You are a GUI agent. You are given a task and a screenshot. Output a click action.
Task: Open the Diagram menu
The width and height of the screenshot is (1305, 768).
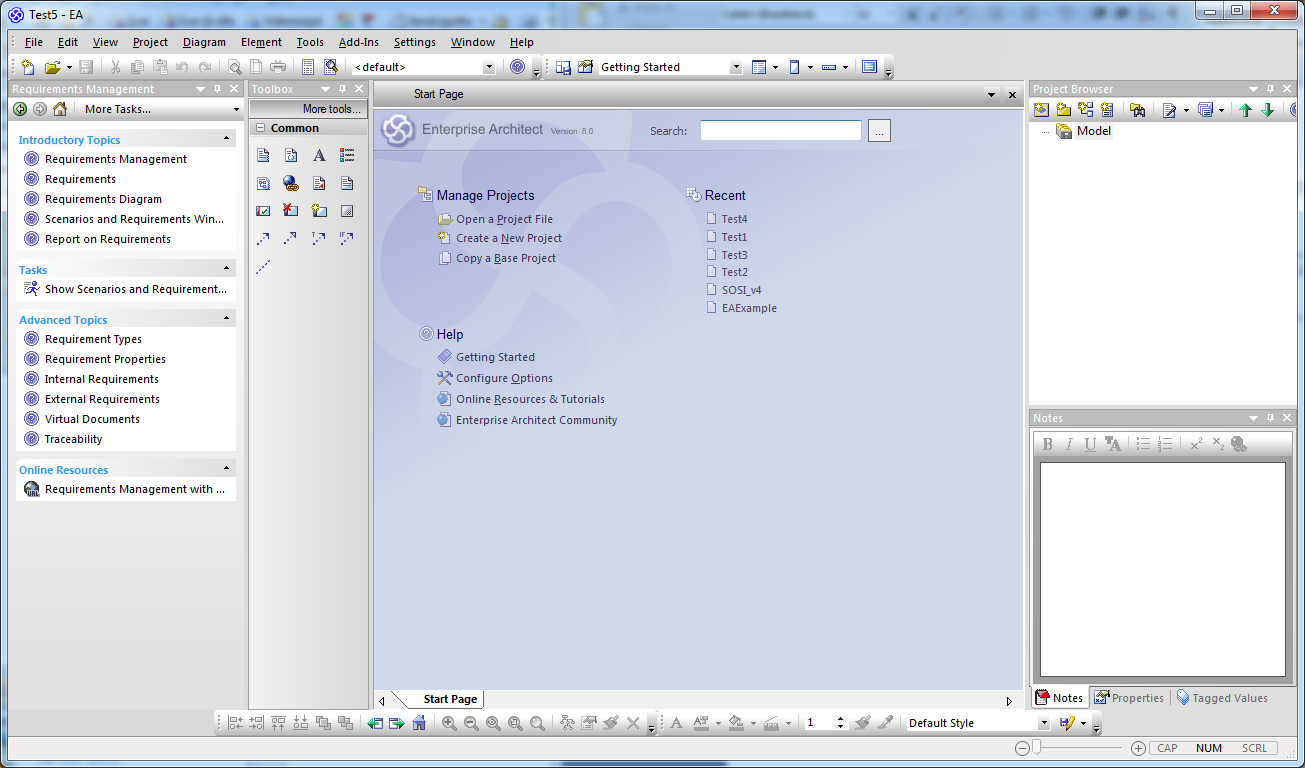pyautogui.click(x=204, y=42)
